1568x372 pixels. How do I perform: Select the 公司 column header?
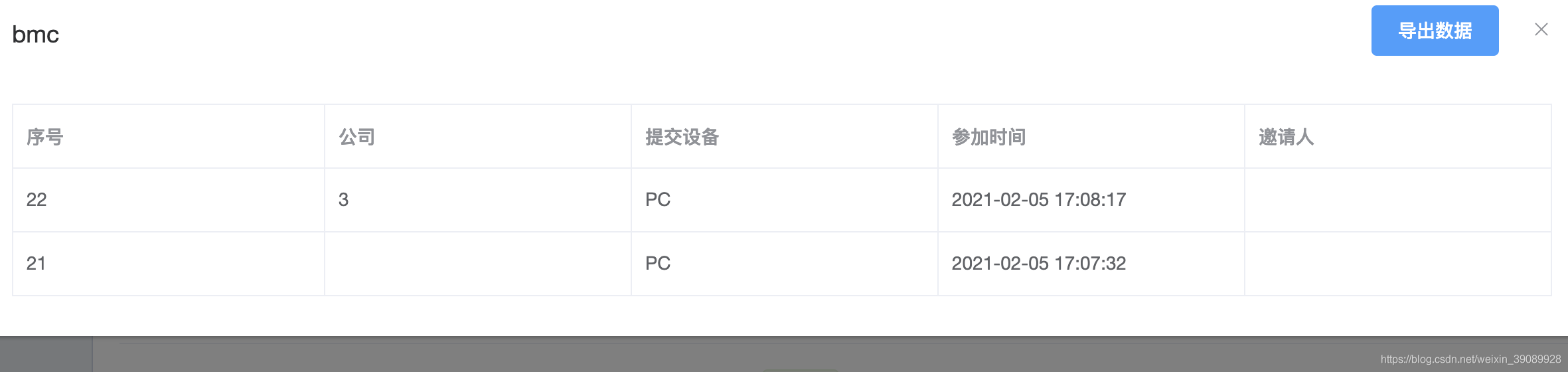point(357,137)
